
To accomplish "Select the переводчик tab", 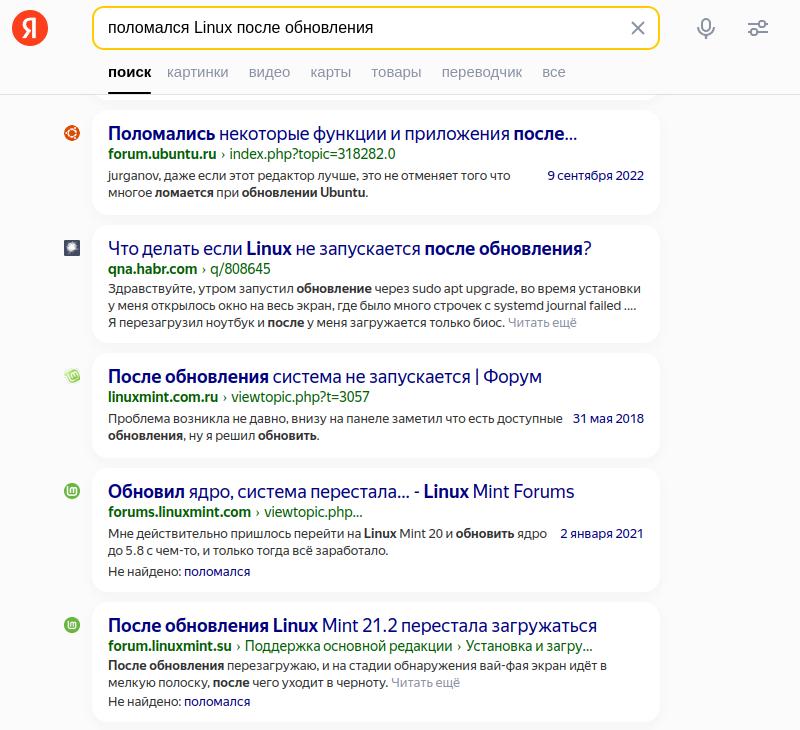I will point(482,72).
